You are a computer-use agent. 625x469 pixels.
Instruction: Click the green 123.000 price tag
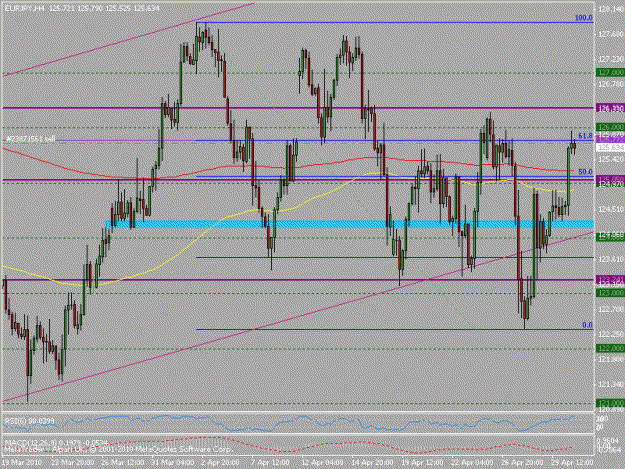[x=610, y=293]
